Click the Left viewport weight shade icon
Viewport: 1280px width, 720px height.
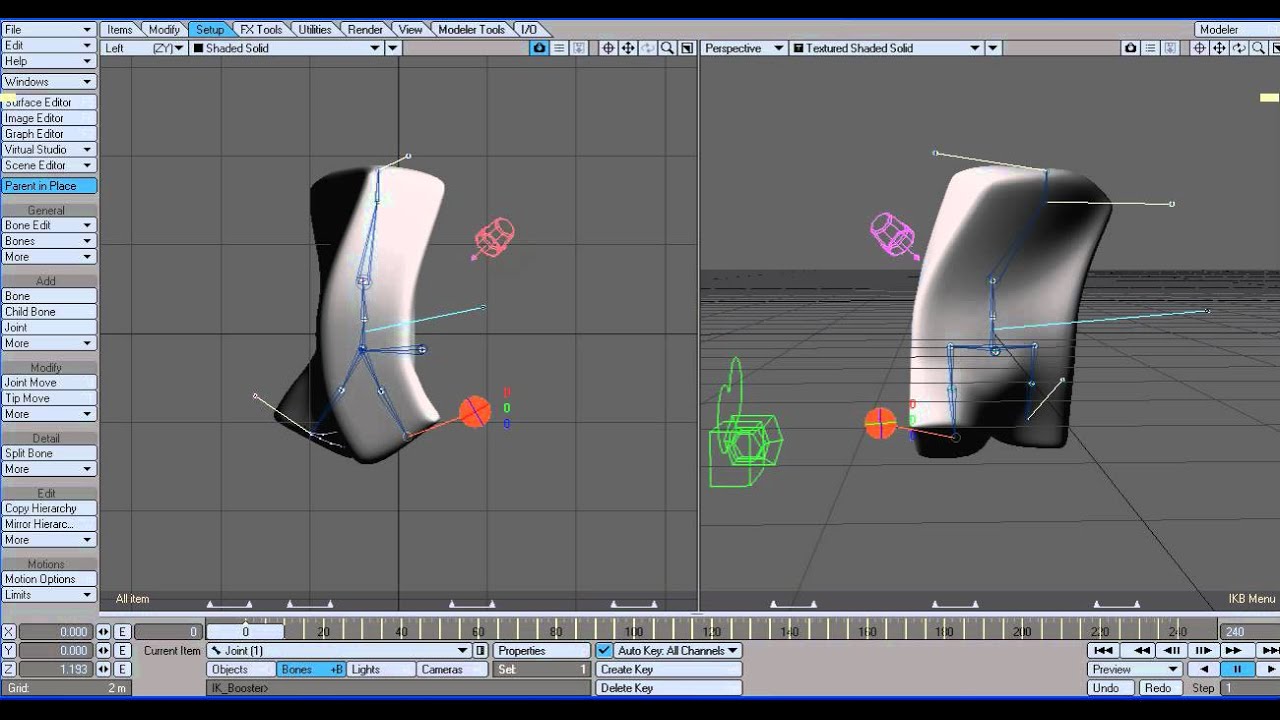[579, 48]
